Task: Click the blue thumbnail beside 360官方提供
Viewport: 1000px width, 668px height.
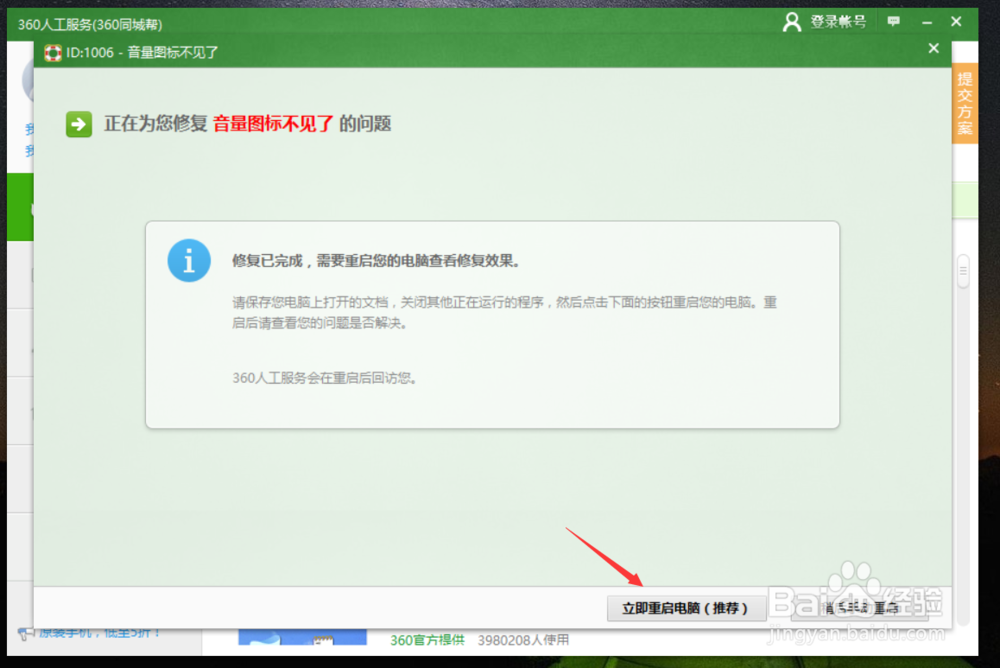Action: coord(302,637)
